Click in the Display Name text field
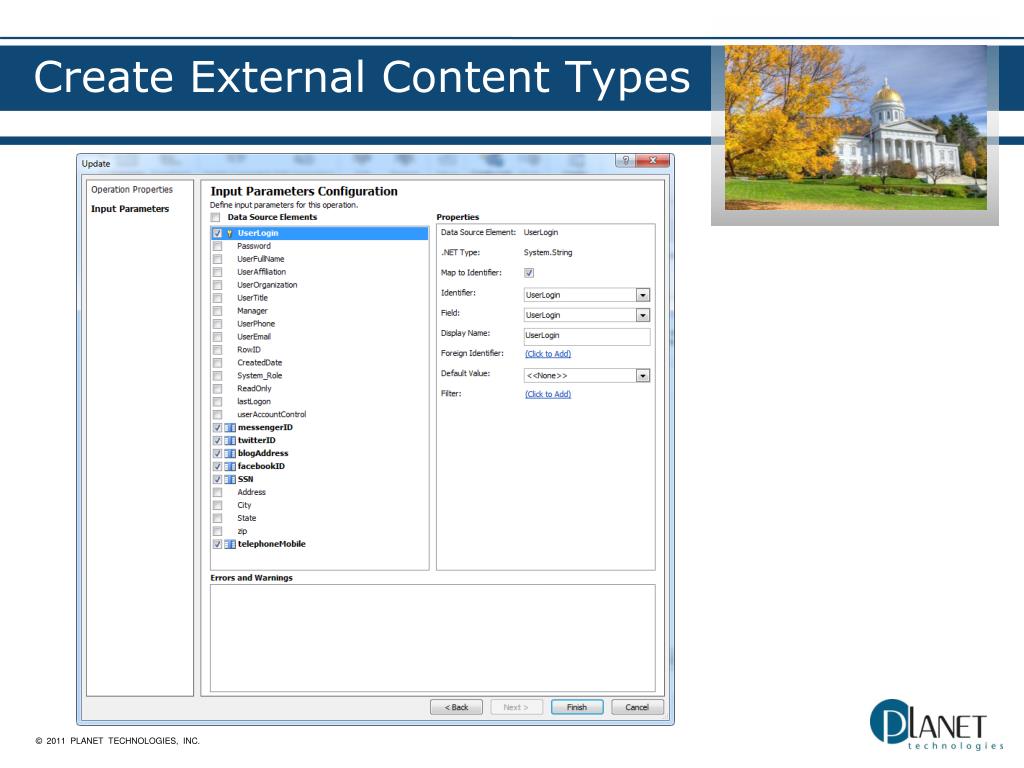The height and width of the screenshot is (768, 1024). tap(586, 336)
